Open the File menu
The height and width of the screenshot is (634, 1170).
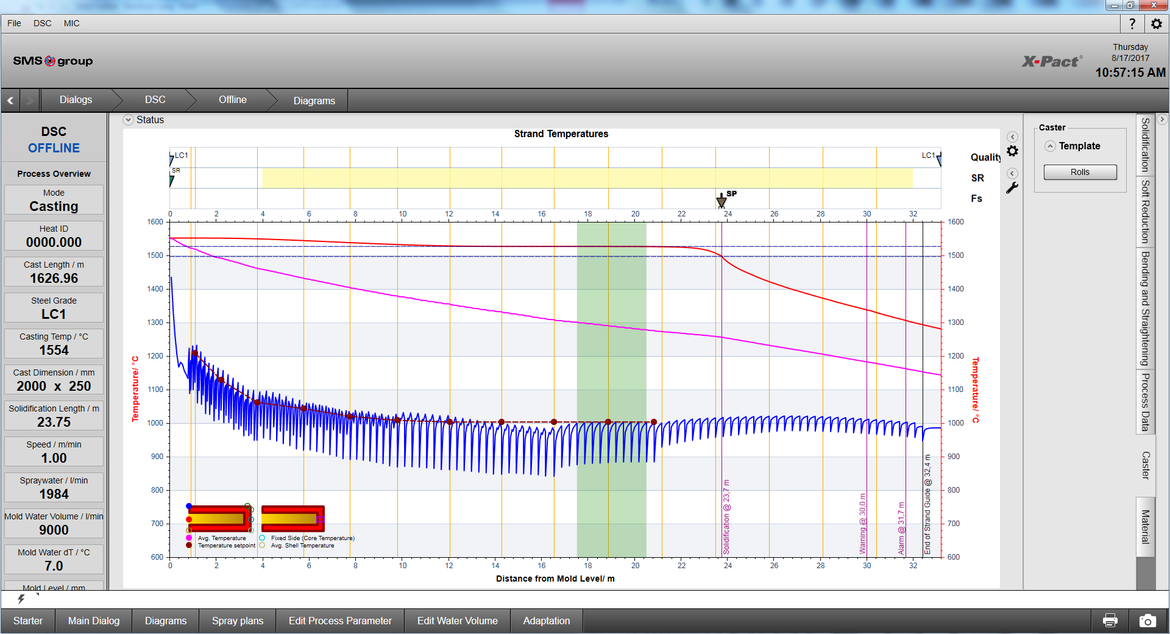coord(14,24)
